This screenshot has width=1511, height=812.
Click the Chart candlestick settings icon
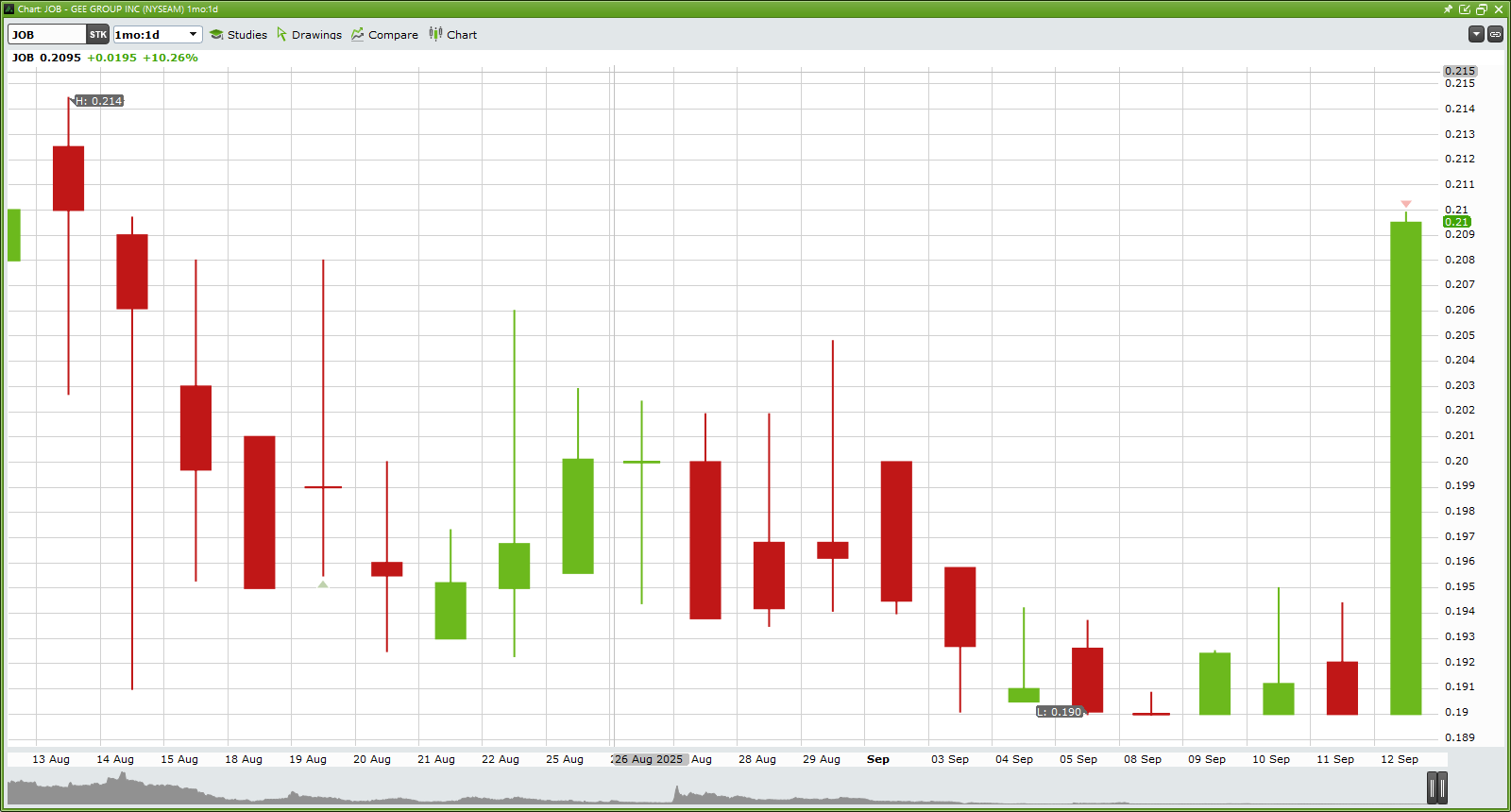click(x=435, y=34)
